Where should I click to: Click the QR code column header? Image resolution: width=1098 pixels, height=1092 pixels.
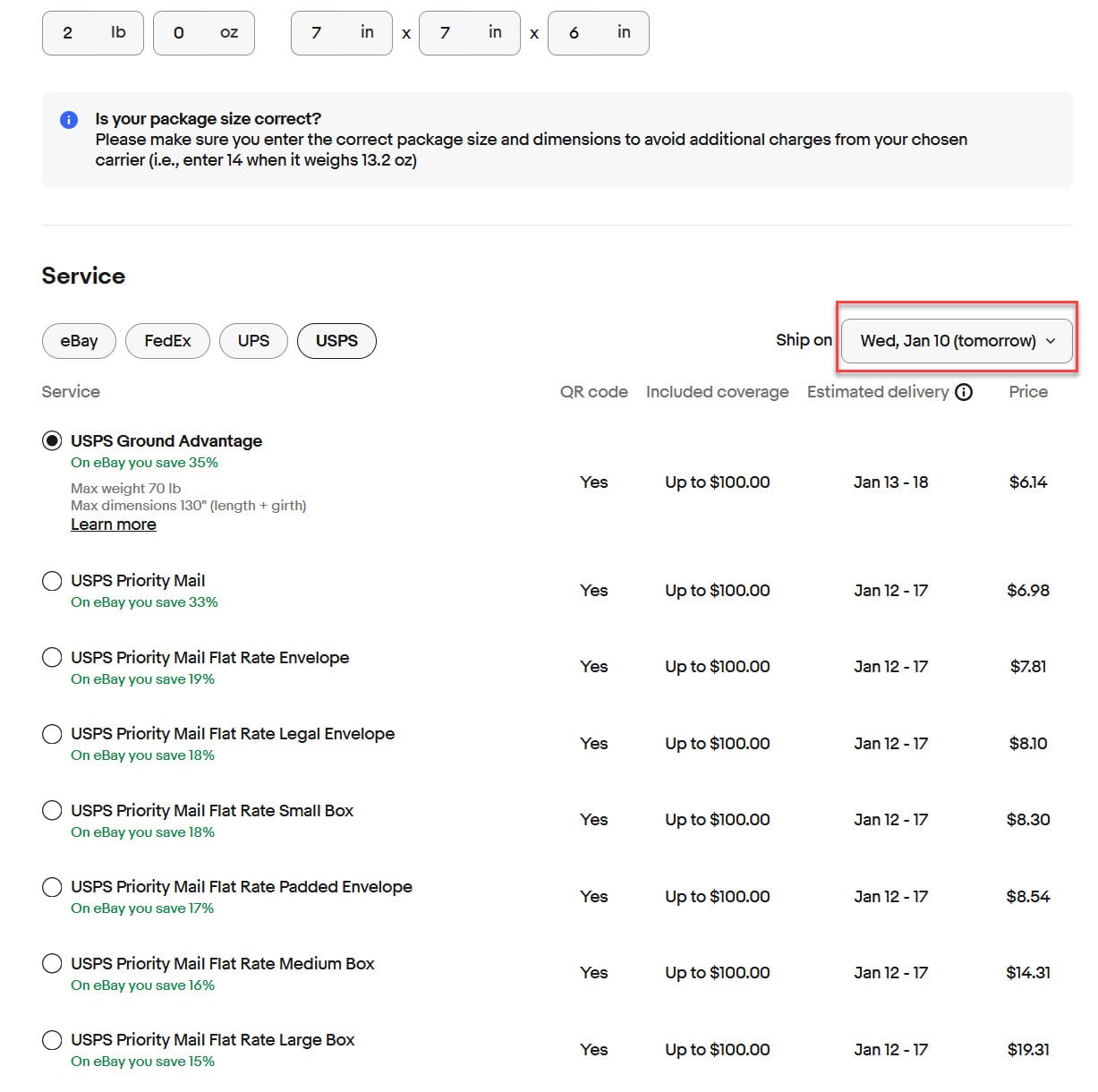(594, 392)
